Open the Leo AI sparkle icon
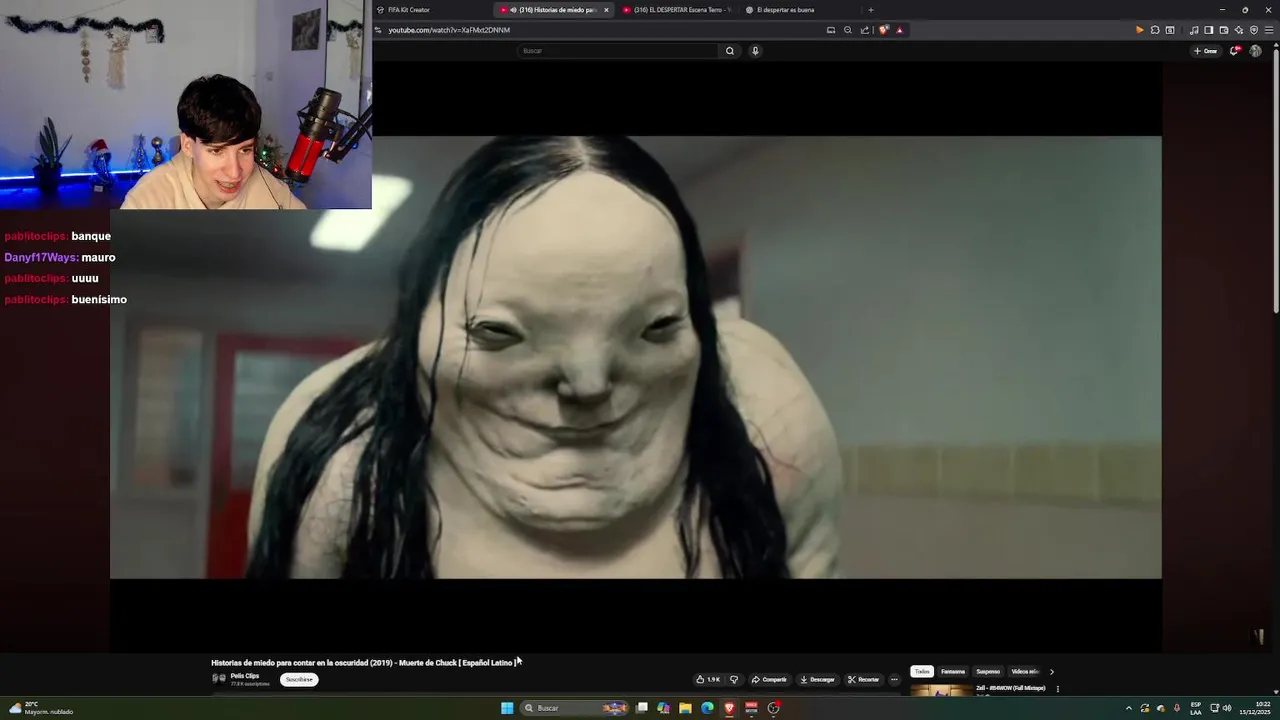Screen dimensions: 1280x720 [1239, 30]
